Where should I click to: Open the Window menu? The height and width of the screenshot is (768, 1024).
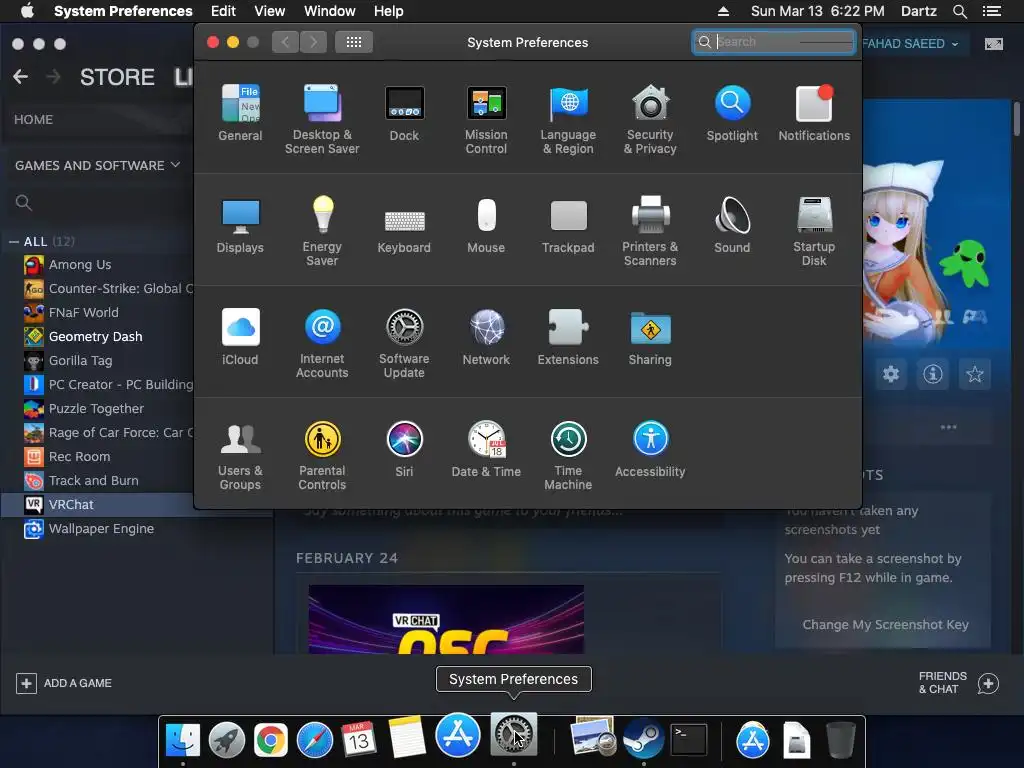pyautogui.click(x=330, y=11)
